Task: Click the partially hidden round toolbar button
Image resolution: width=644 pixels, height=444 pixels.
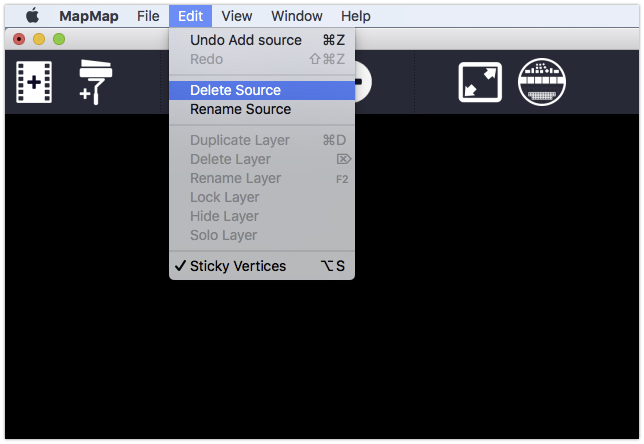Action: pyautogui.click(x=363, y=82)
